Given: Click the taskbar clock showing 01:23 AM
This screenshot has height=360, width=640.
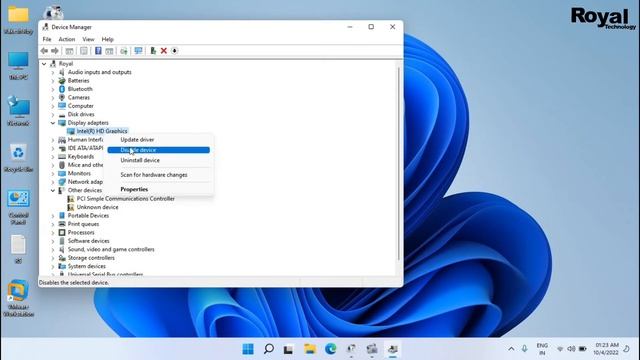Looking at the screenshot, I should (x=607, y=349).
